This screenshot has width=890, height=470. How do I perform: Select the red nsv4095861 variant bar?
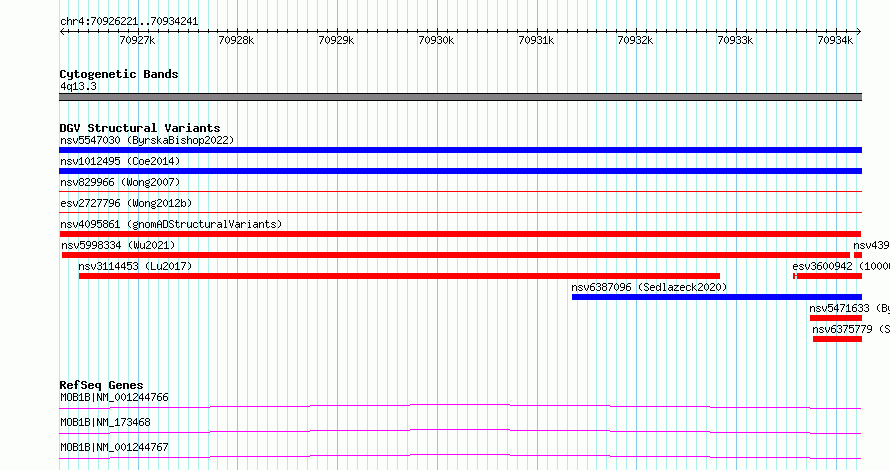pos(460,234)
